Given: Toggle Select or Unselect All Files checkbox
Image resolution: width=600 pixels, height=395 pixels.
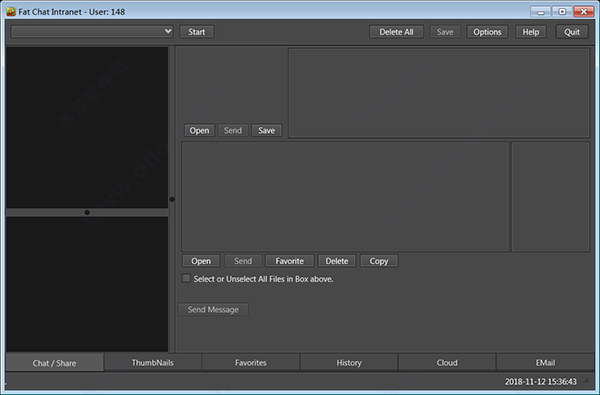Looking at the screenshot, I should (x=186, y=278).
